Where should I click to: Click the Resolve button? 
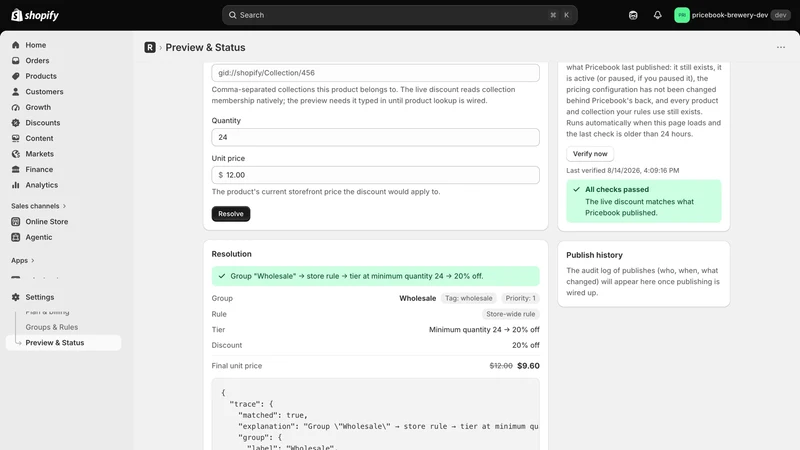(x=231, y=214)
